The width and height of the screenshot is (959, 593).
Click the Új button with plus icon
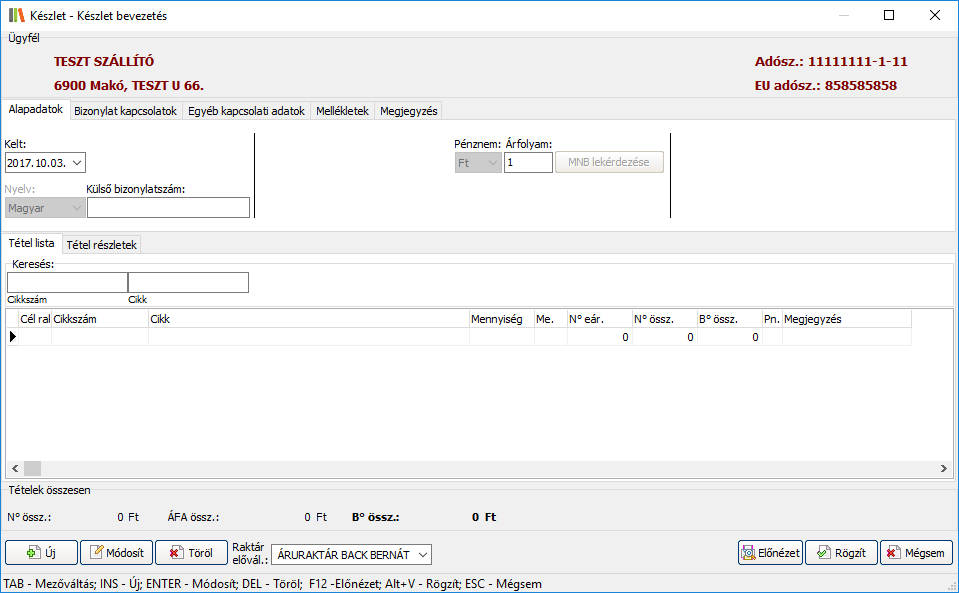tap(41, 553)
